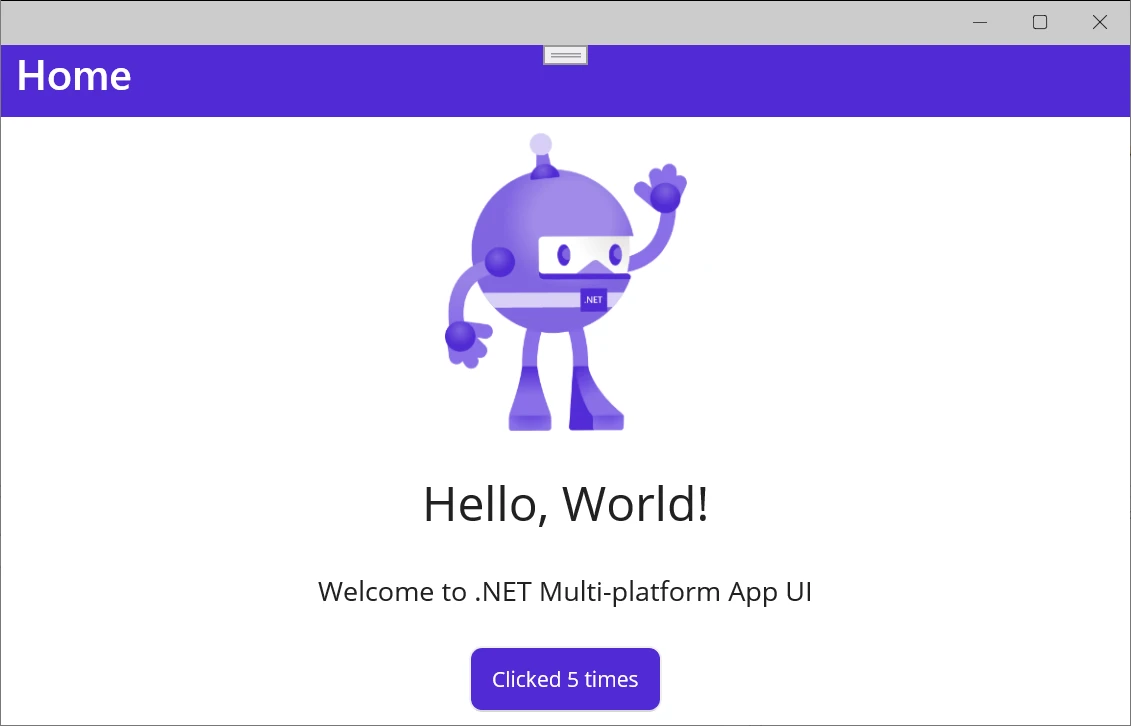
Task: Select the "Welcome to .NET Multi-platform App UI" text
Action: click(565, 592)
